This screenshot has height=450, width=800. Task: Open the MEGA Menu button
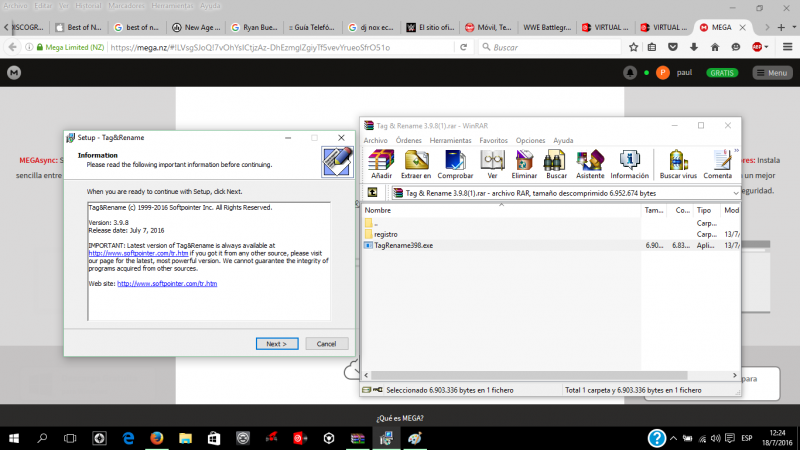tap(772, 73)
